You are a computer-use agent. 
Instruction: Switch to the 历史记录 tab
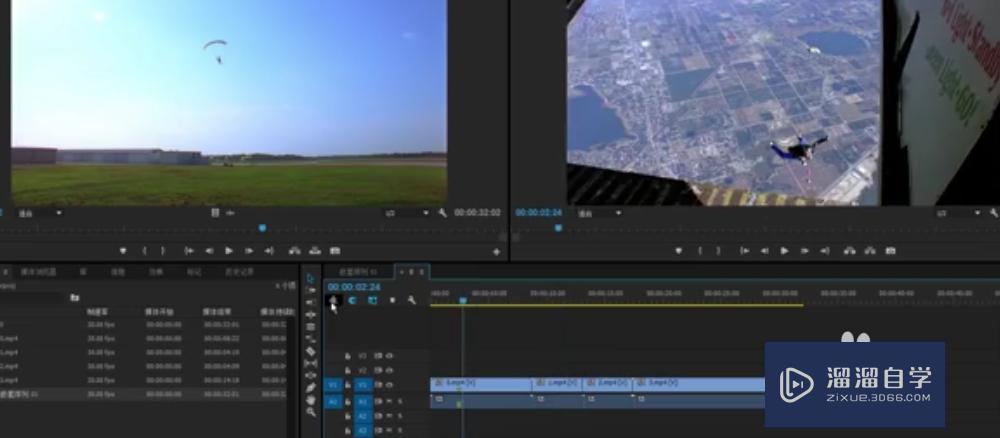(239, 272)
